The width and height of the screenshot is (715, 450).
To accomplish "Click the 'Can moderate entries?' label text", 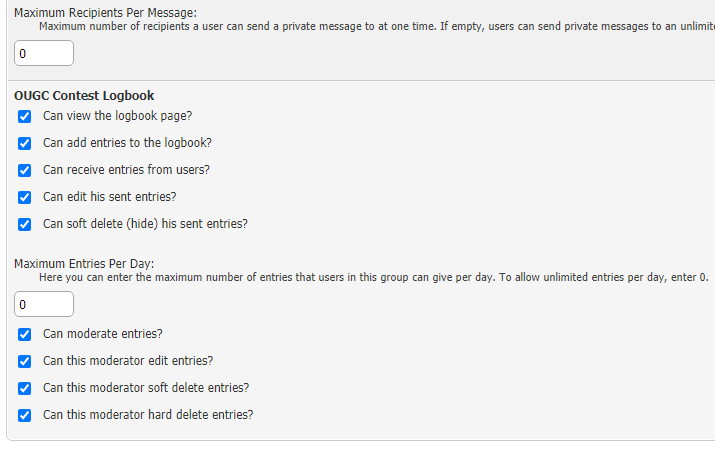I will [102, 334].
